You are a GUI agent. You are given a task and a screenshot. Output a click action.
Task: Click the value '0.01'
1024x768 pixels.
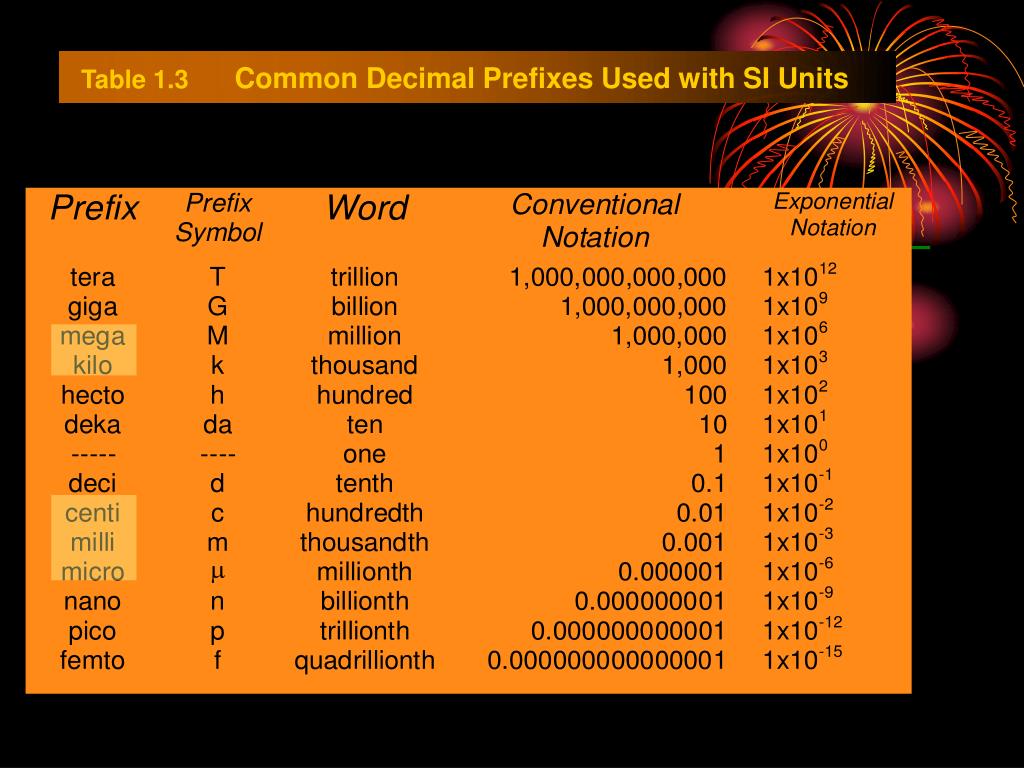pos(700,513)
